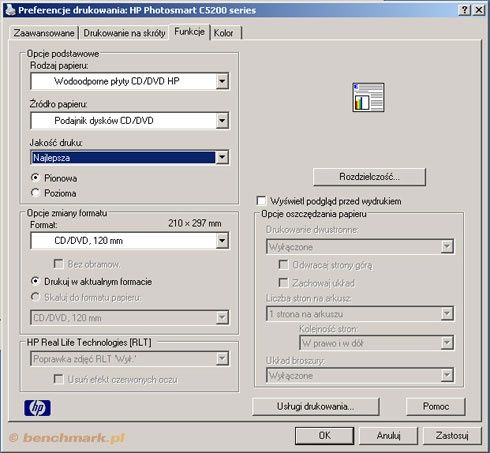
Task: Click the page layout preview icon
Action: pyautogui.click(x=368, y=97)
